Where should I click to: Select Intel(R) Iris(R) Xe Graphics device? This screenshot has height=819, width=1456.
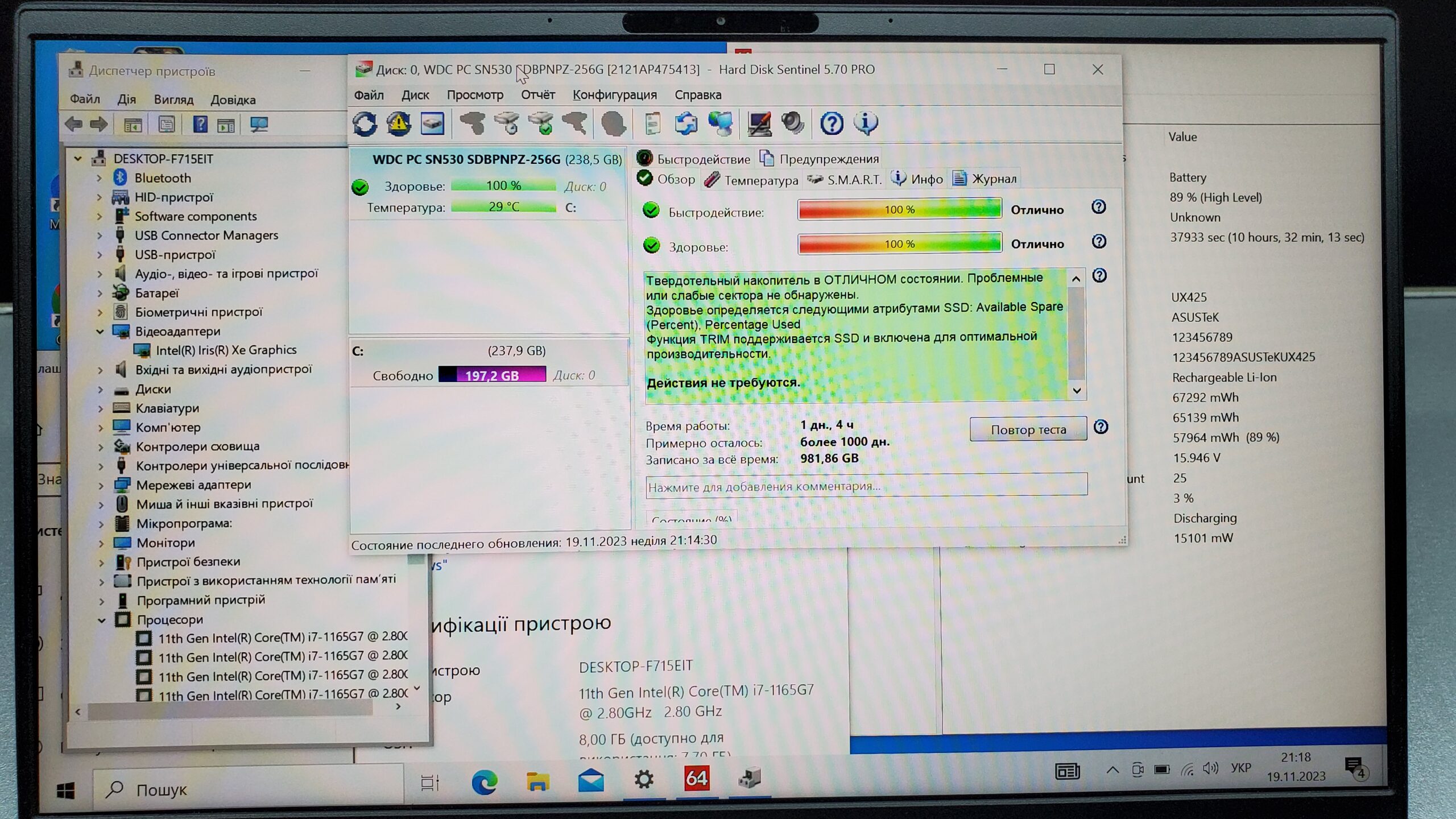pyautogui.click(x=226, y=350)
